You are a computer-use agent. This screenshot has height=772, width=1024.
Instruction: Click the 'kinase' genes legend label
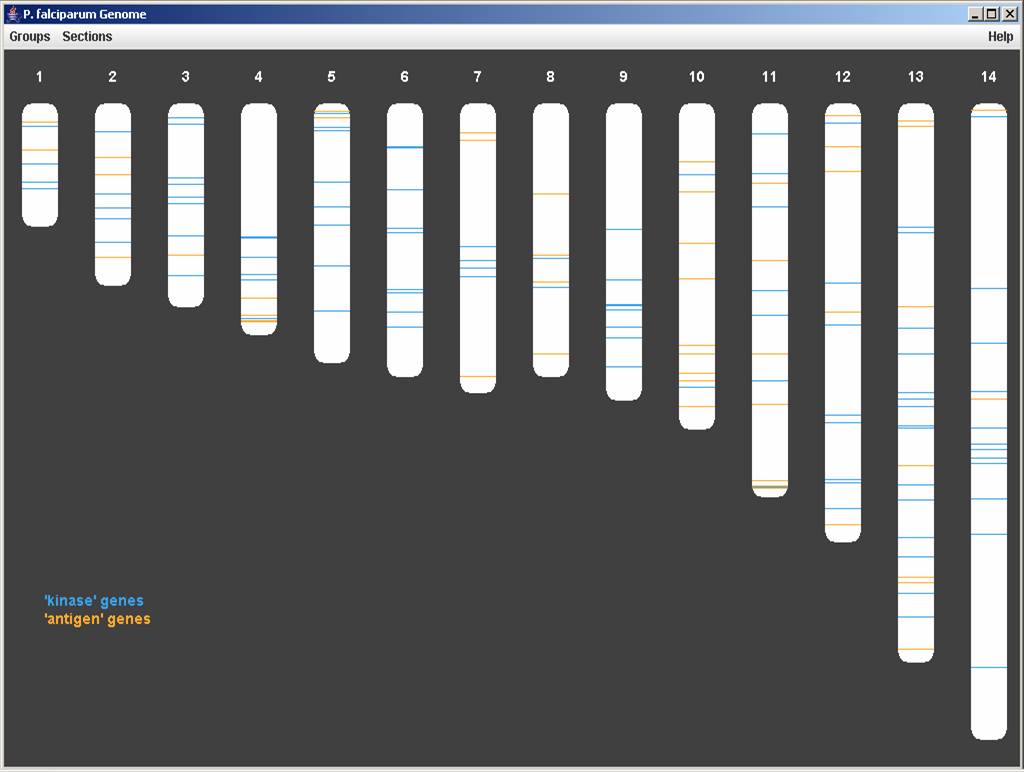pyautogui.click(x=94, y=601)
